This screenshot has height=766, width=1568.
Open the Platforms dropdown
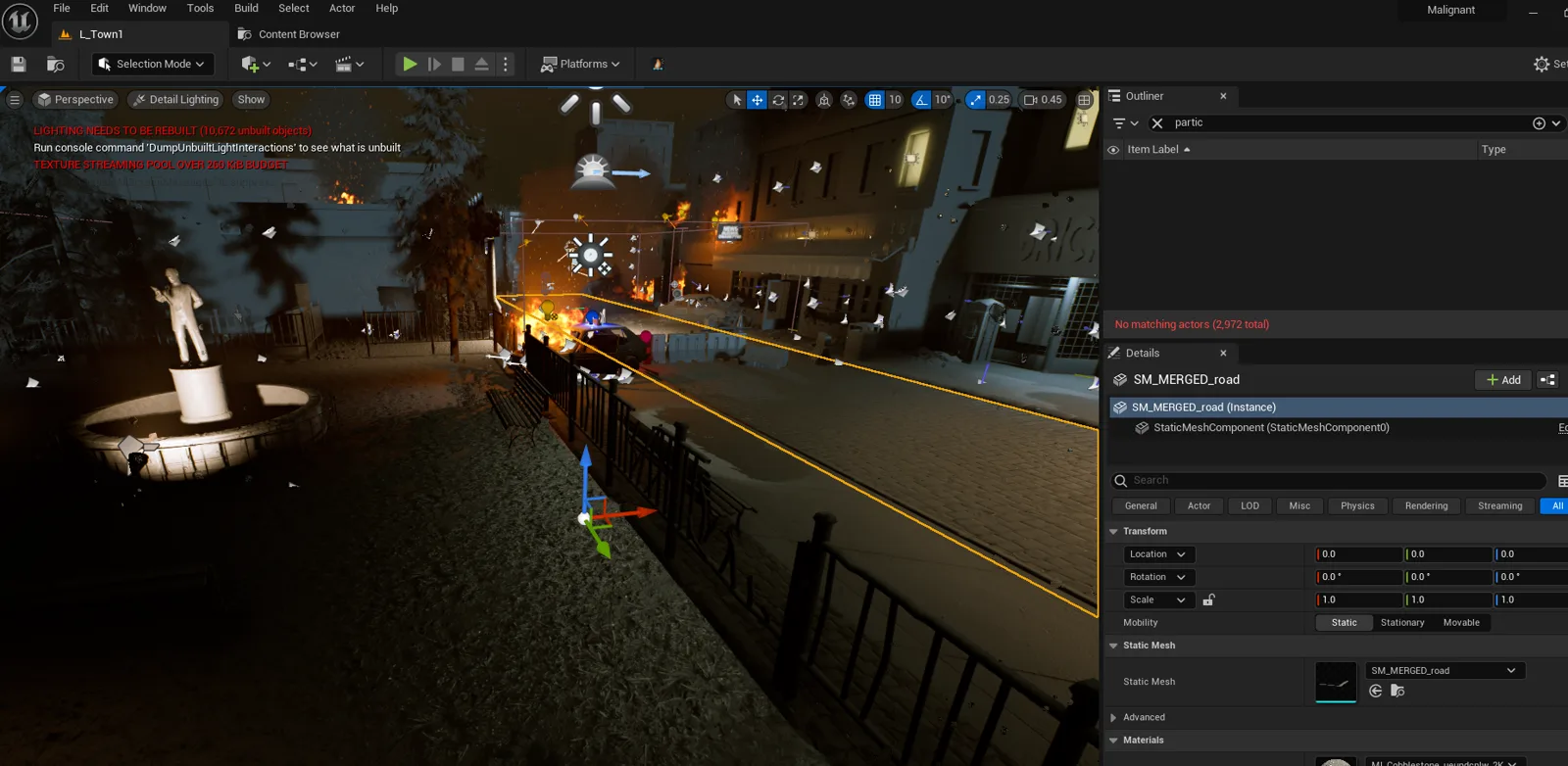tap(581, 64)
